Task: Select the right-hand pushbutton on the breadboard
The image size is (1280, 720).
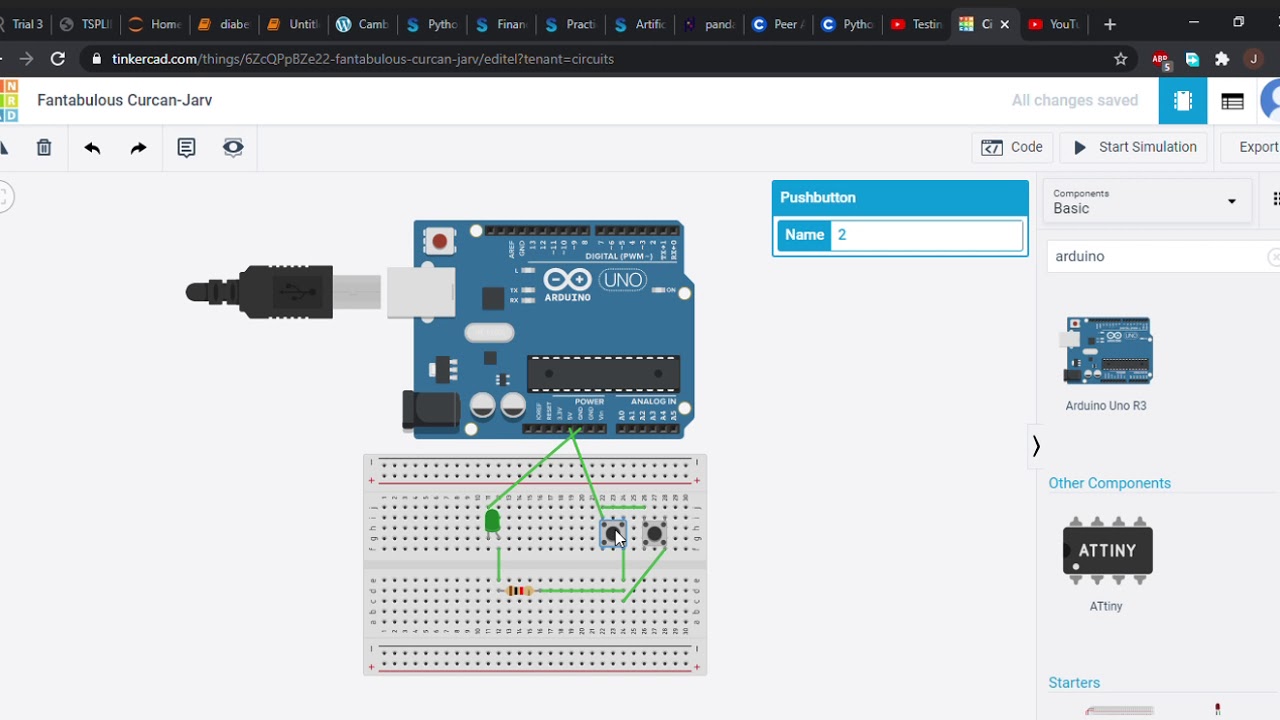Action: pyautogui.click(x=655, y=534)
